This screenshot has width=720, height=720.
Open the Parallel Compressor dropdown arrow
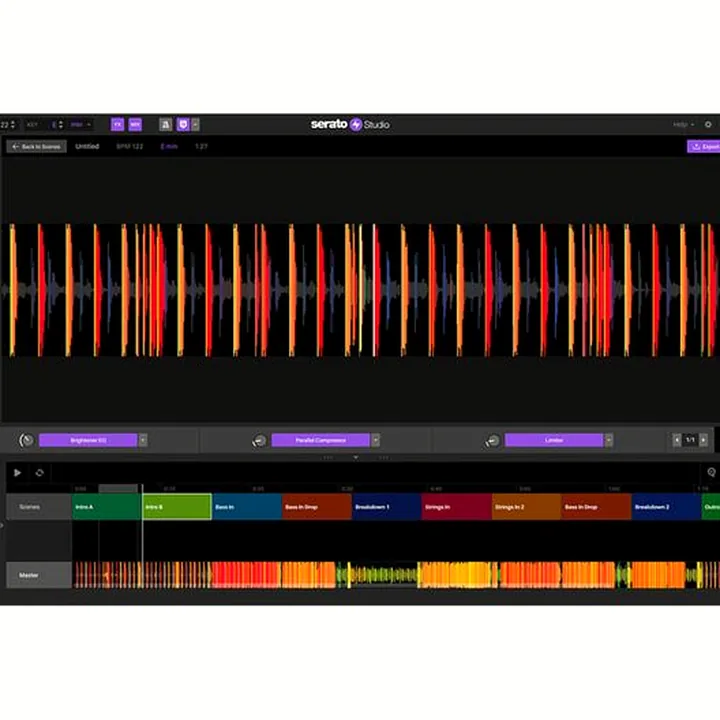coord(376,440)
